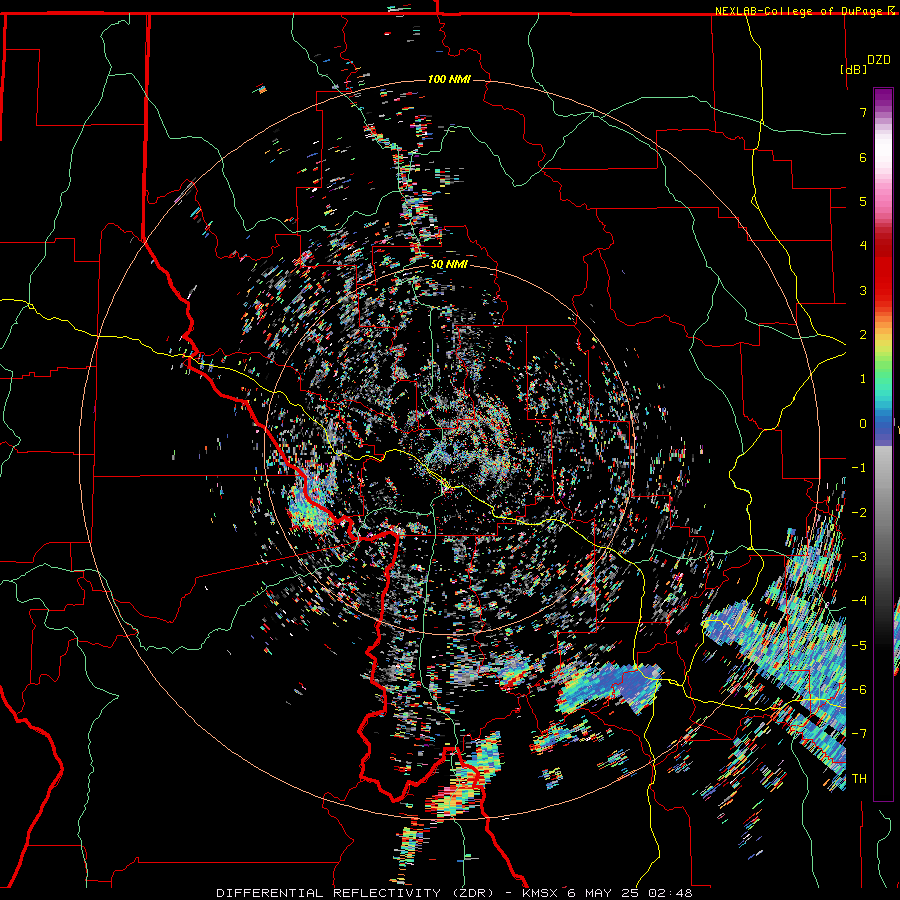Click the 100 NMI range ring label
Image resolution: width=900 pixels, height=900 pixels.
(449, 79)
